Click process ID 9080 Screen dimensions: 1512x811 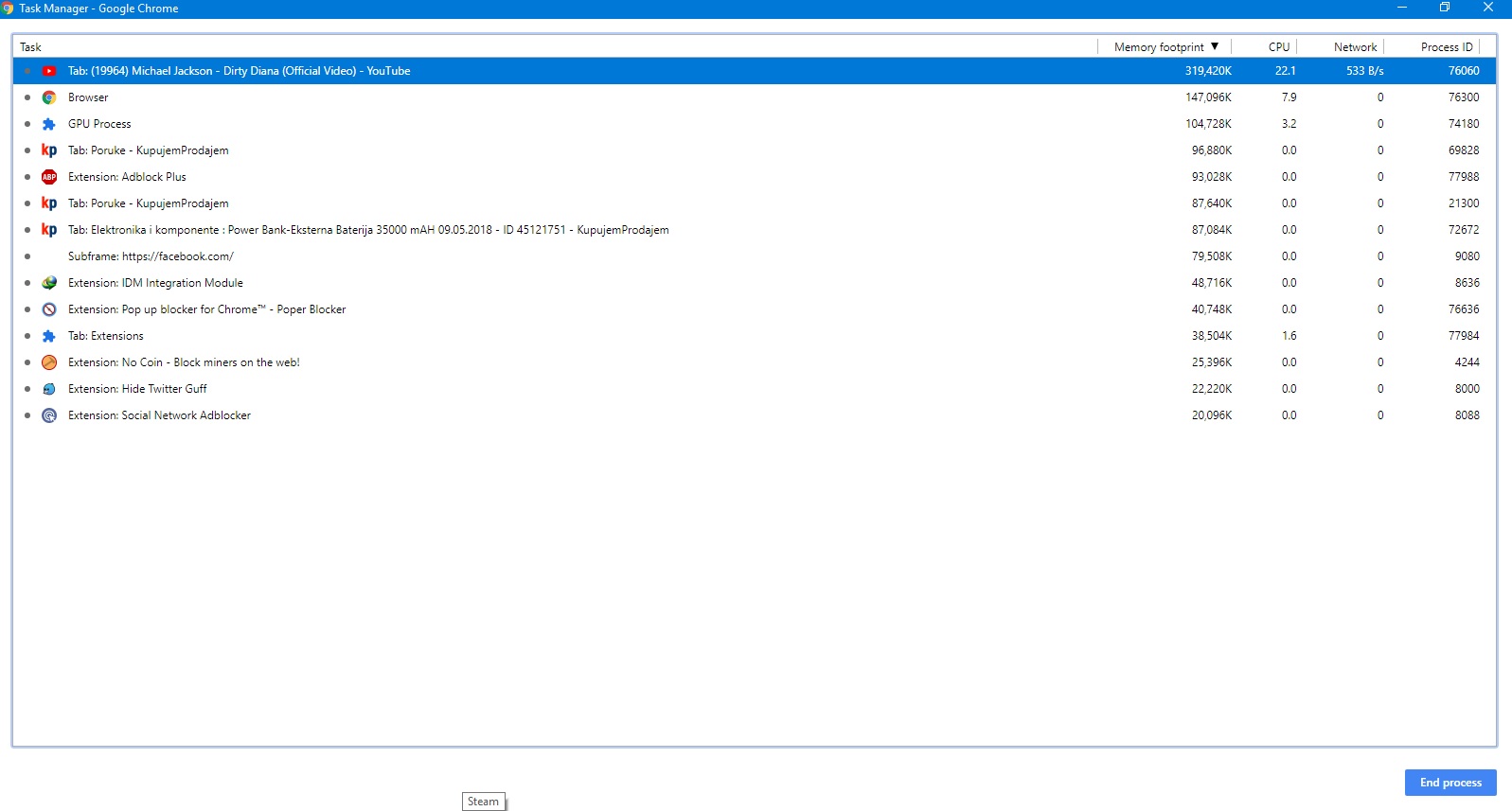pyautogui.click(x=1468, y=256)
